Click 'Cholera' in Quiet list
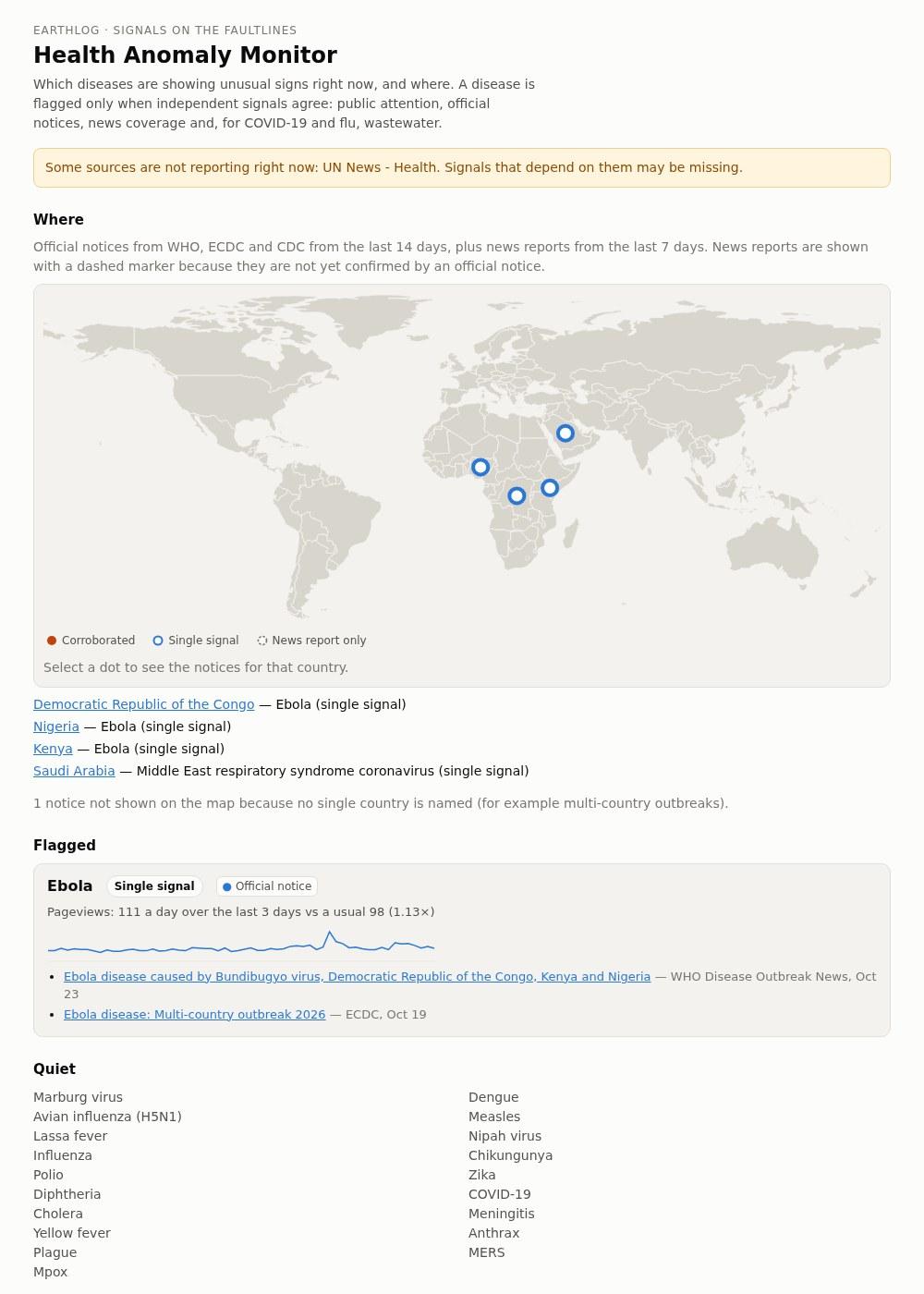This screenshot has height=1294, width=924. click(x=58, y=1214)
